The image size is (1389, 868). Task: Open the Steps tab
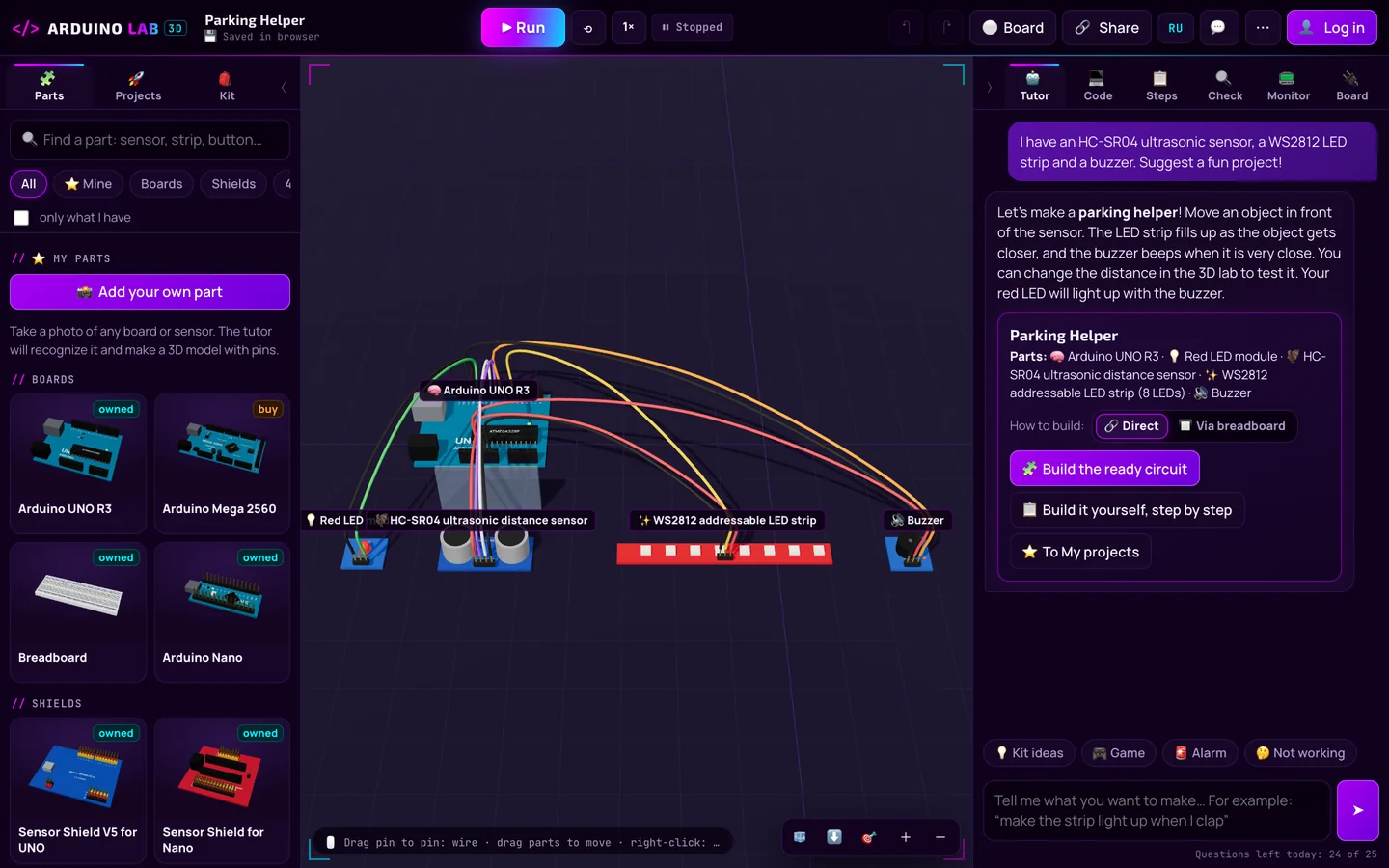pyautogui.click(x=1161, y=86)
